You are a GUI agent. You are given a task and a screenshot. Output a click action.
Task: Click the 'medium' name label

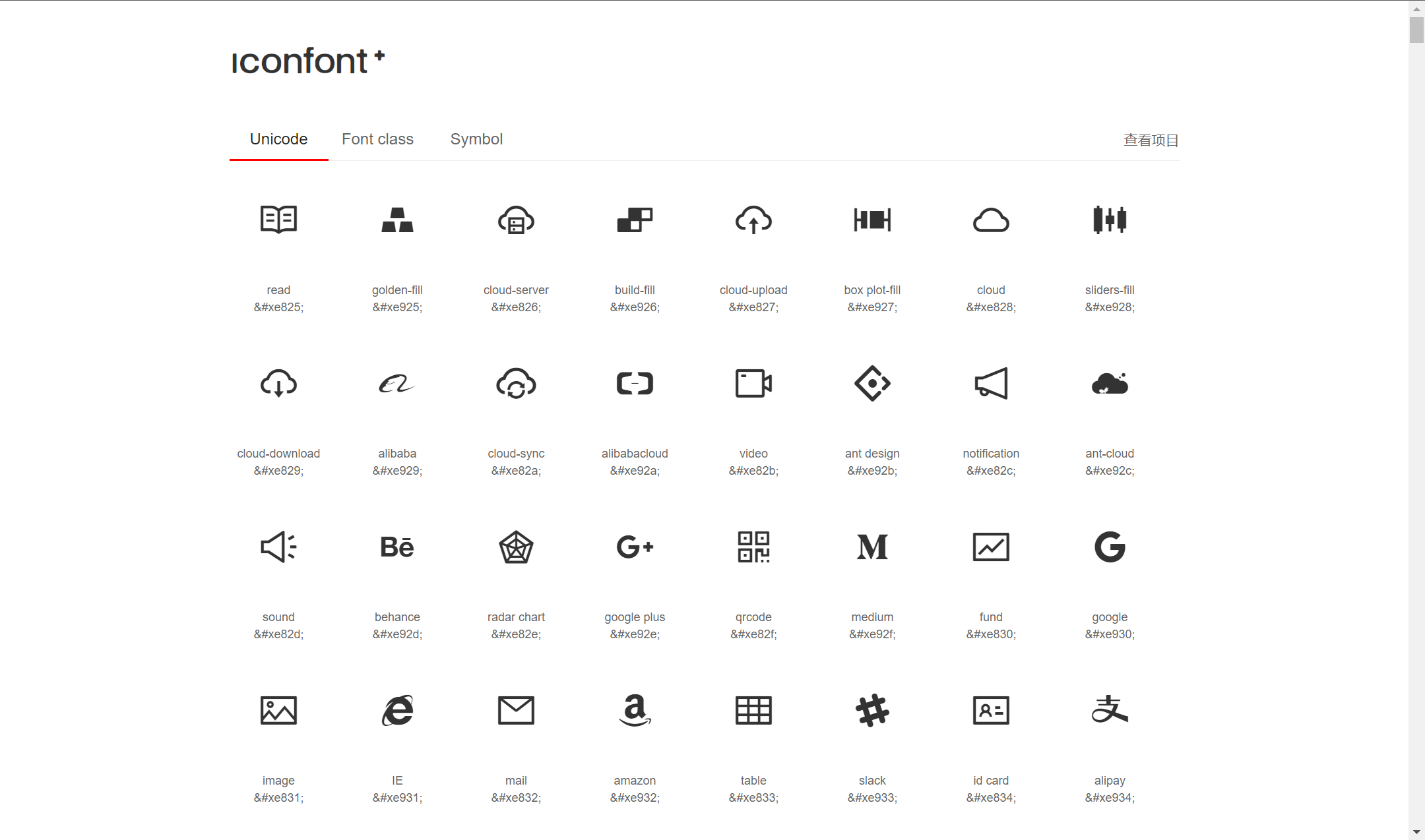pos(872,617)
